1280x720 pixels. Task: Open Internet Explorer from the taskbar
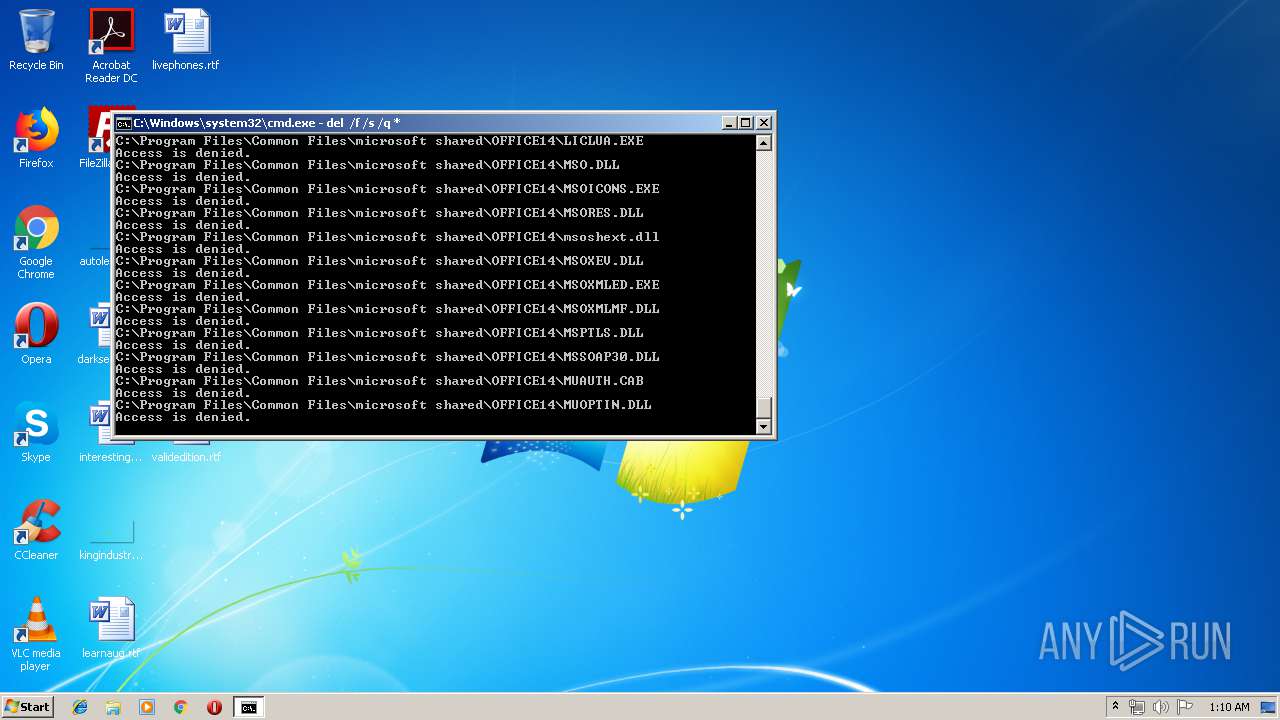pyautogui.click(x=80, y=707)
